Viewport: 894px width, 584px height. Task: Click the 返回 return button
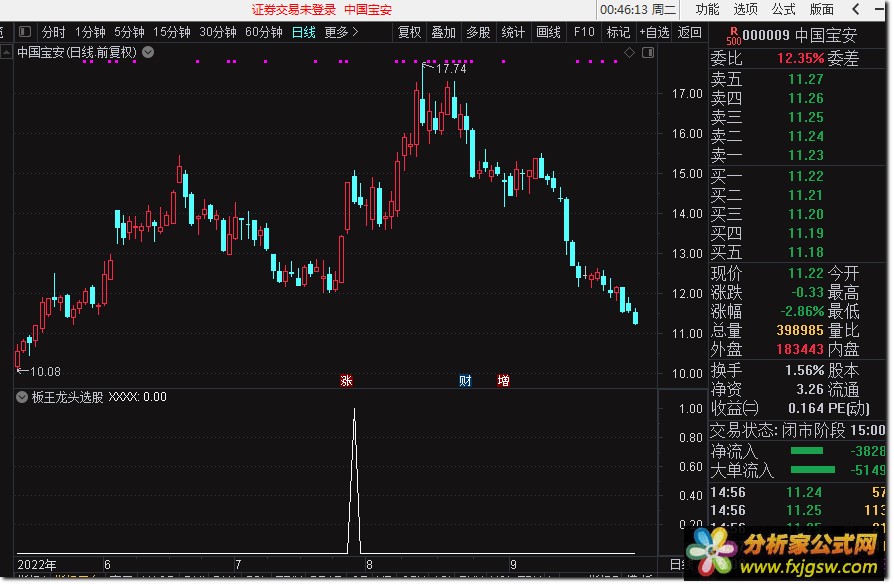689,32
